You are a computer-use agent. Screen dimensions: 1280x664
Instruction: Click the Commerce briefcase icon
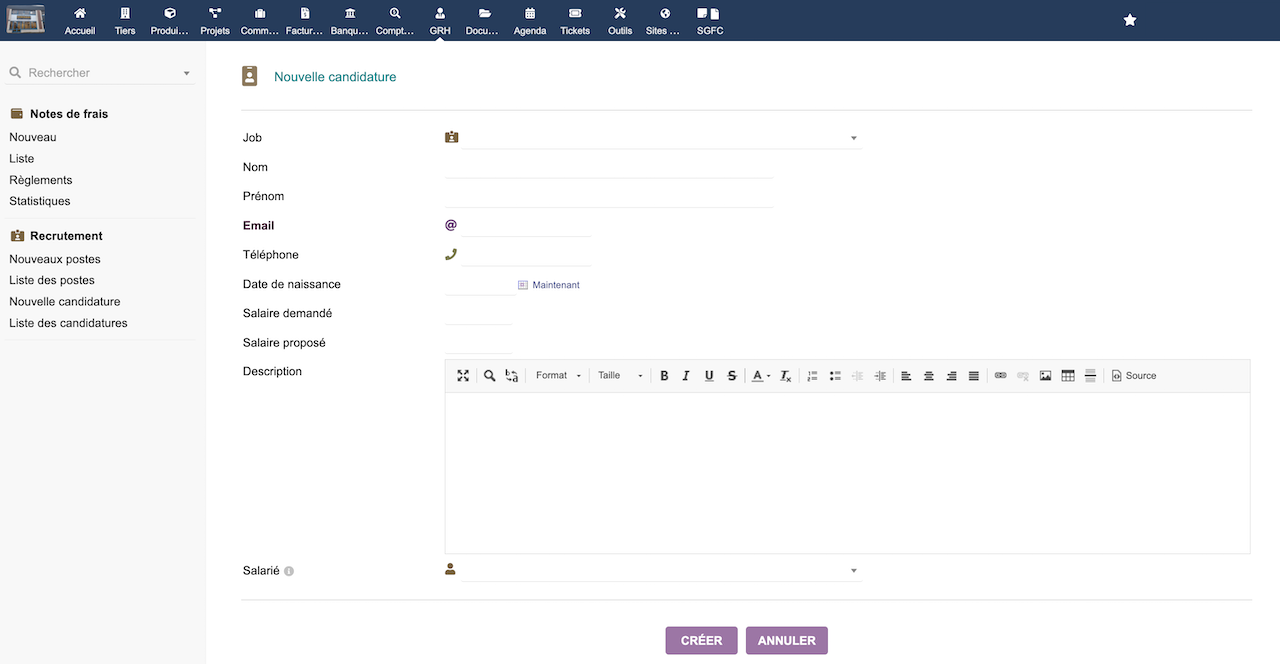pyautogui.click(x=260, y=14)
